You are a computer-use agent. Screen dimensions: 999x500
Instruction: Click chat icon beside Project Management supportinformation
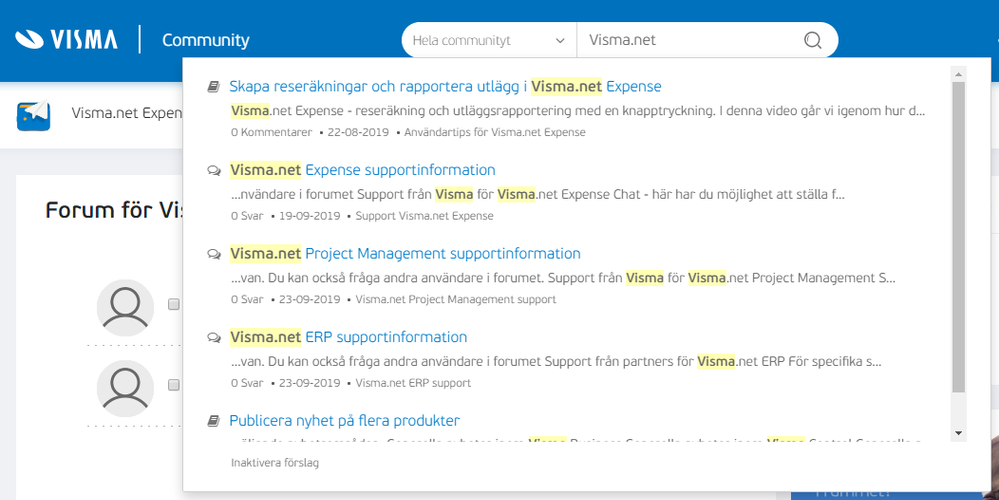(213, 254)
